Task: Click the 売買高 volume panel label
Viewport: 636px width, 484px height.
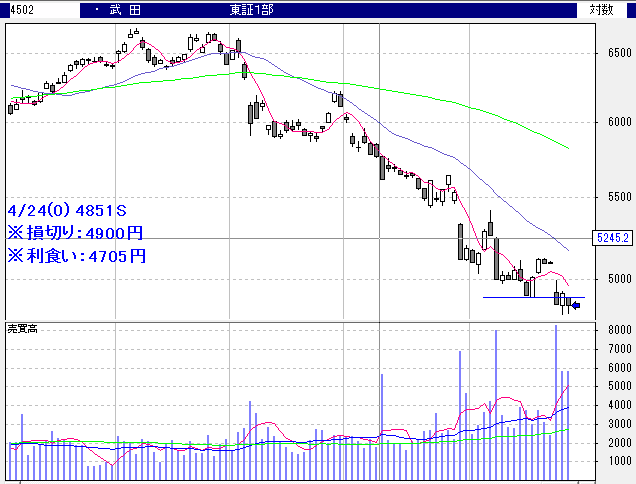Action: (23, 328)
